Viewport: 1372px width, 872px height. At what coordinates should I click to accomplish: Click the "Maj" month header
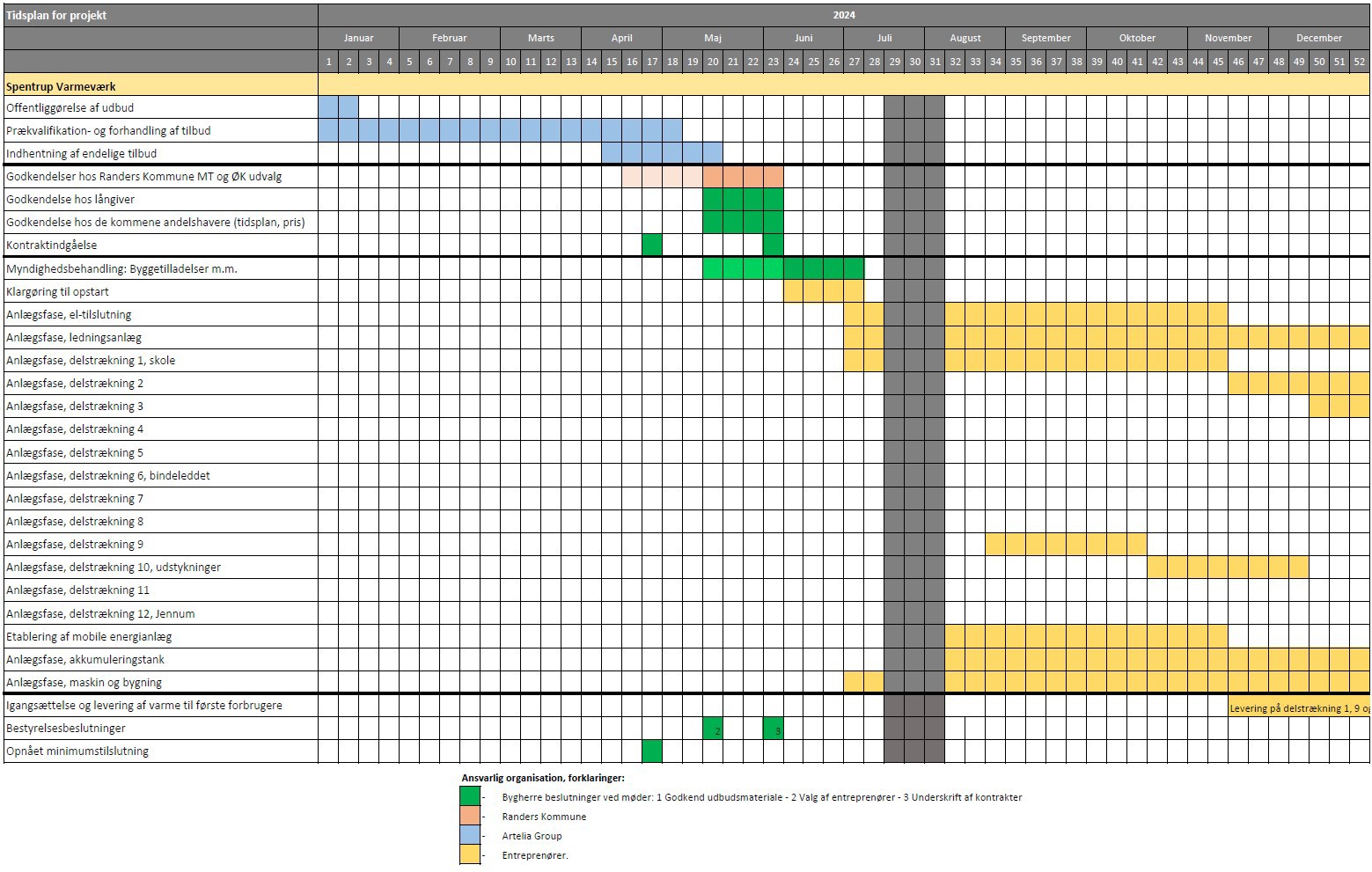713,38
